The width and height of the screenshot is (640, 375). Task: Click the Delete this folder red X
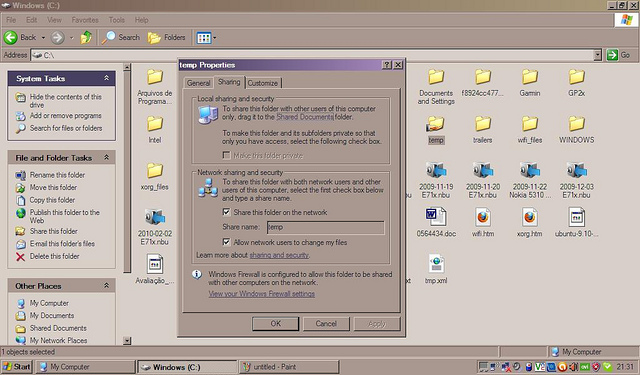click(x=20, y=257)
